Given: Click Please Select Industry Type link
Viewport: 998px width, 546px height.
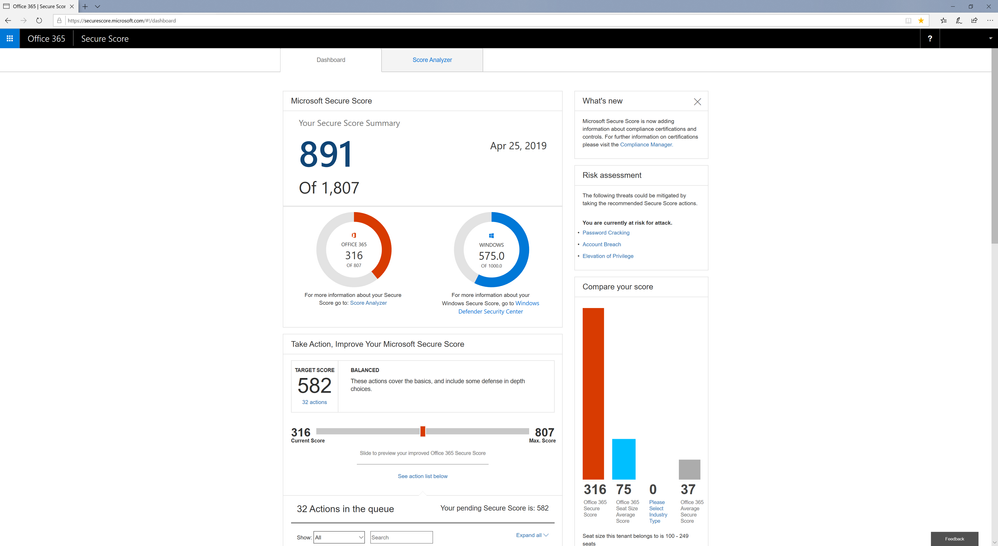Looking at the screenshot, I should [x=657, y=512].
